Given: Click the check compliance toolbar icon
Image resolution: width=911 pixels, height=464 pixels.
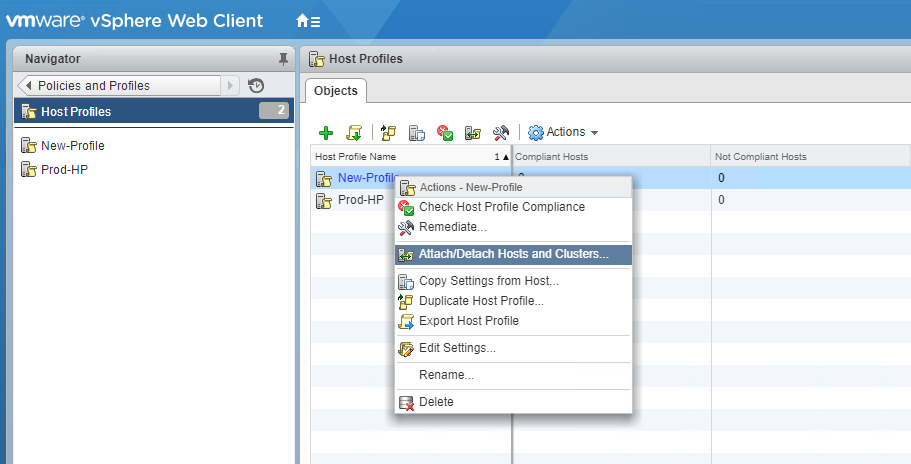Looking at the screenshot, I should [446, 133].
